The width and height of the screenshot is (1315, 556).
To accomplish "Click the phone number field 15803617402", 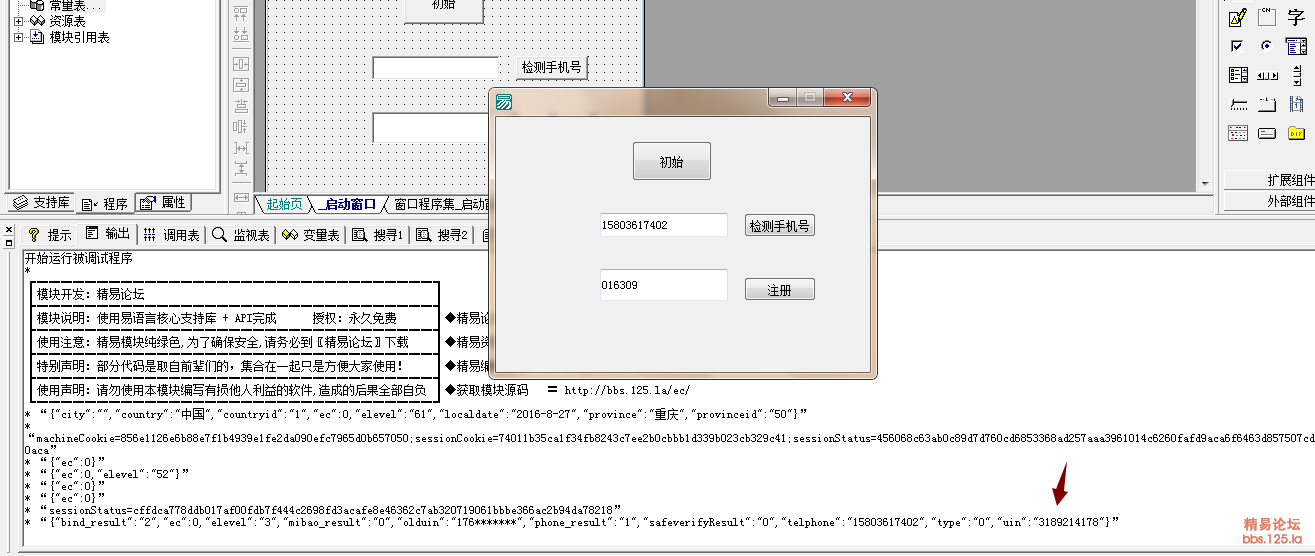I will 663,226.
